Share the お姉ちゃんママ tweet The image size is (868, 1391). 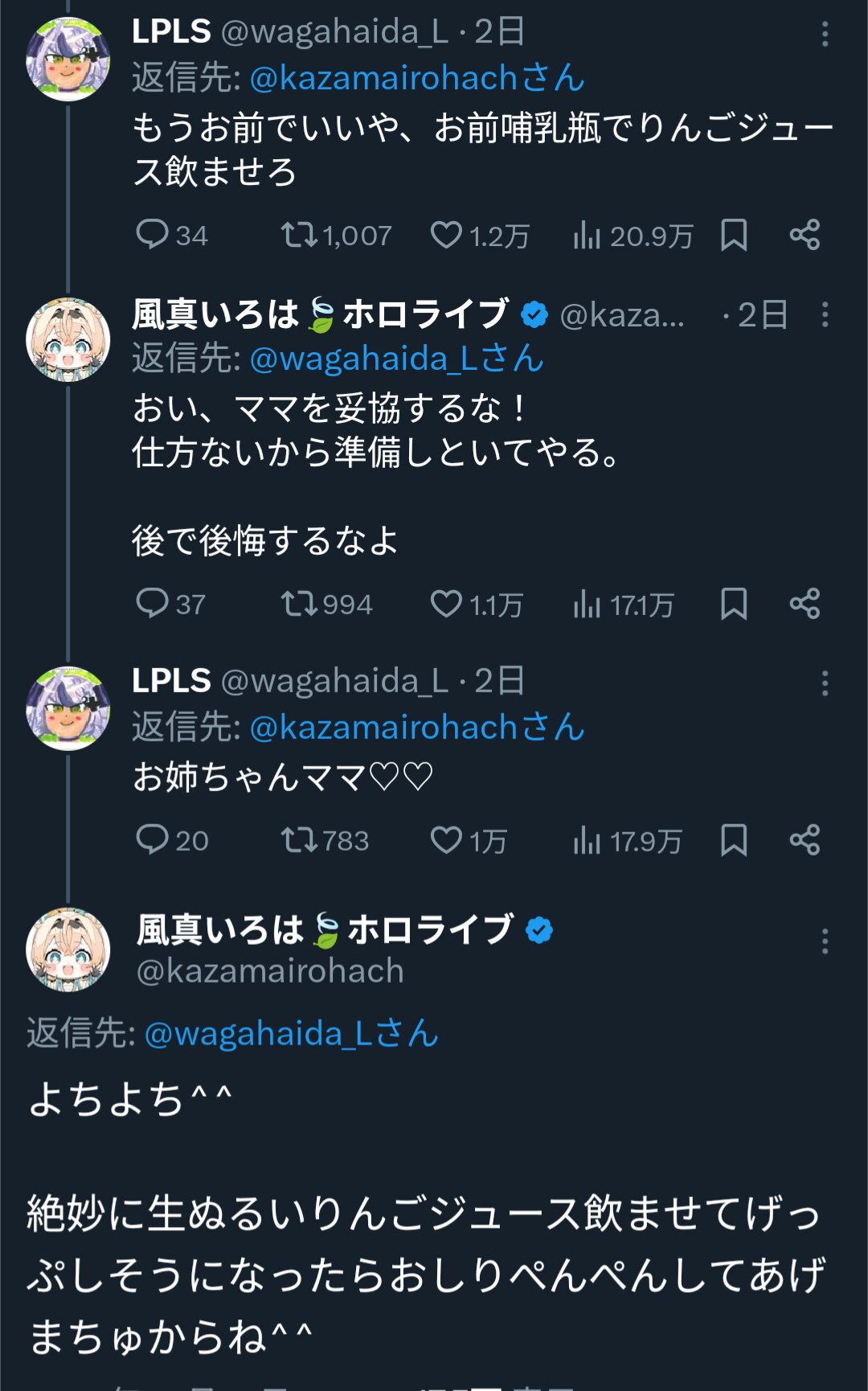point(805,840)
